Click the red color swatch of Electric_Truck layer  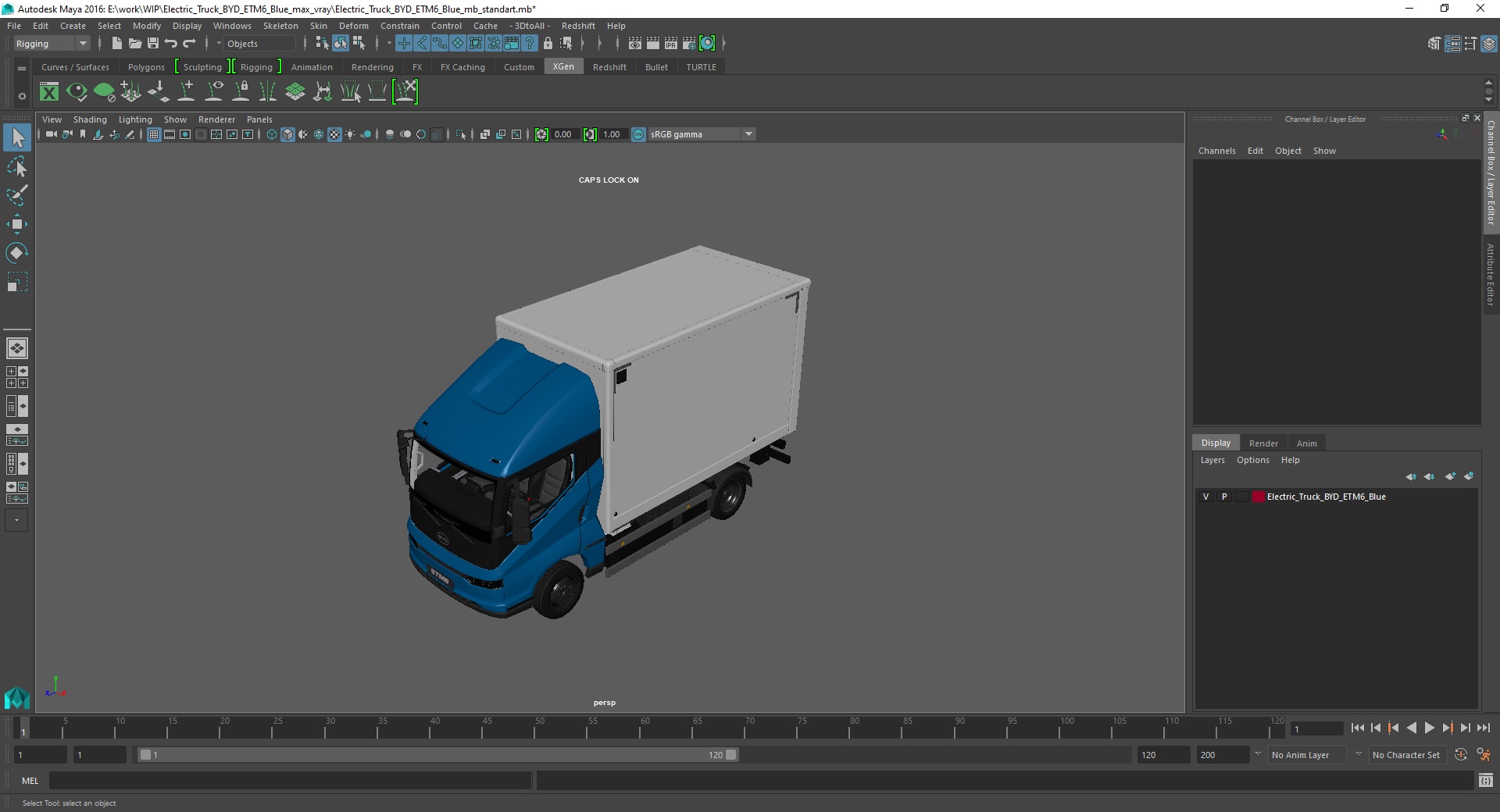(1258, 497)
